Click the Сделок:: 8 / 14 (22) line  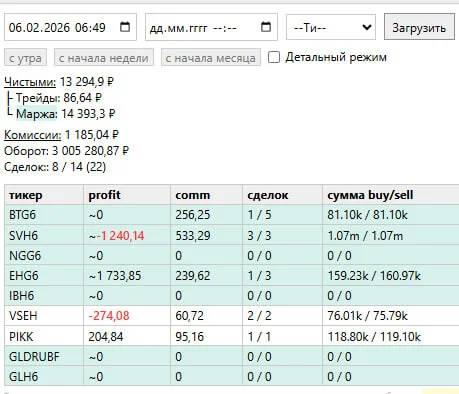click(x=55, y=167)
